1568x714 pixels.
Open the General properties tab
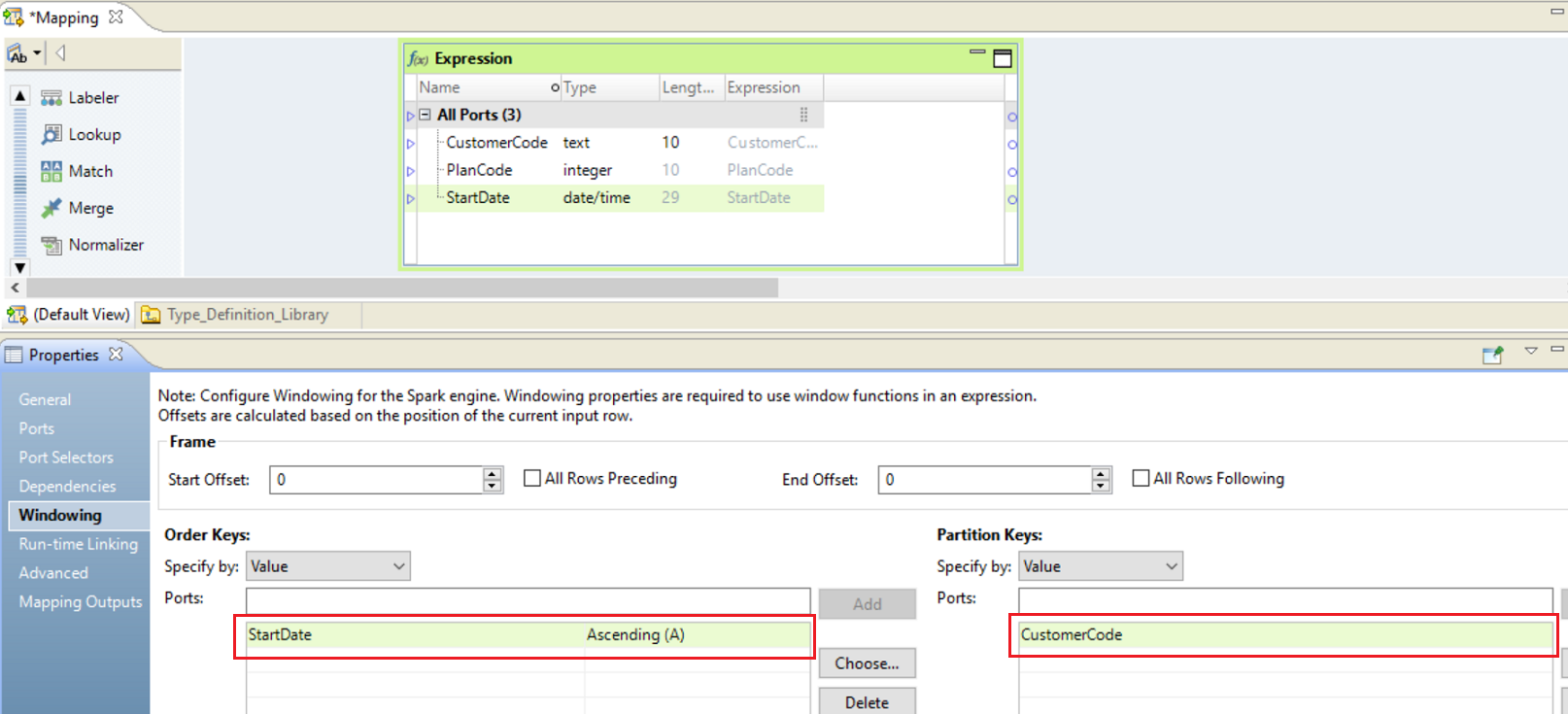[45, 399]
